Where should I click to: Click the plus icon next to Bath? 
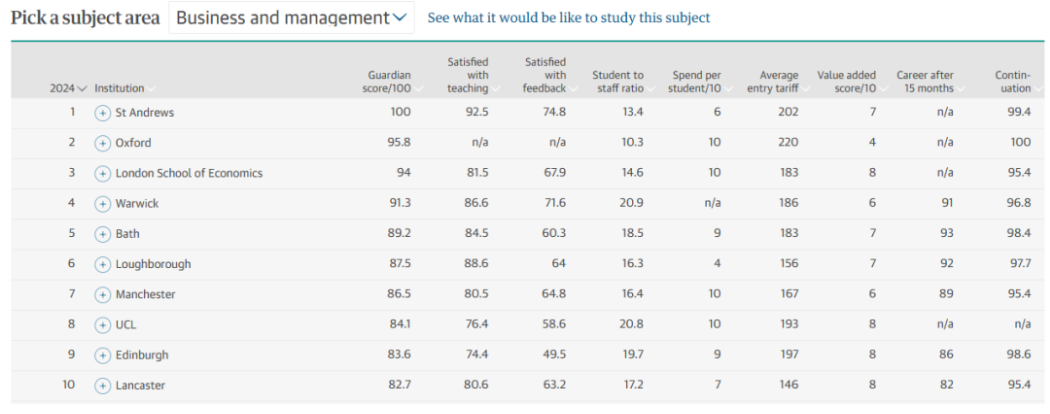point(102,234)
